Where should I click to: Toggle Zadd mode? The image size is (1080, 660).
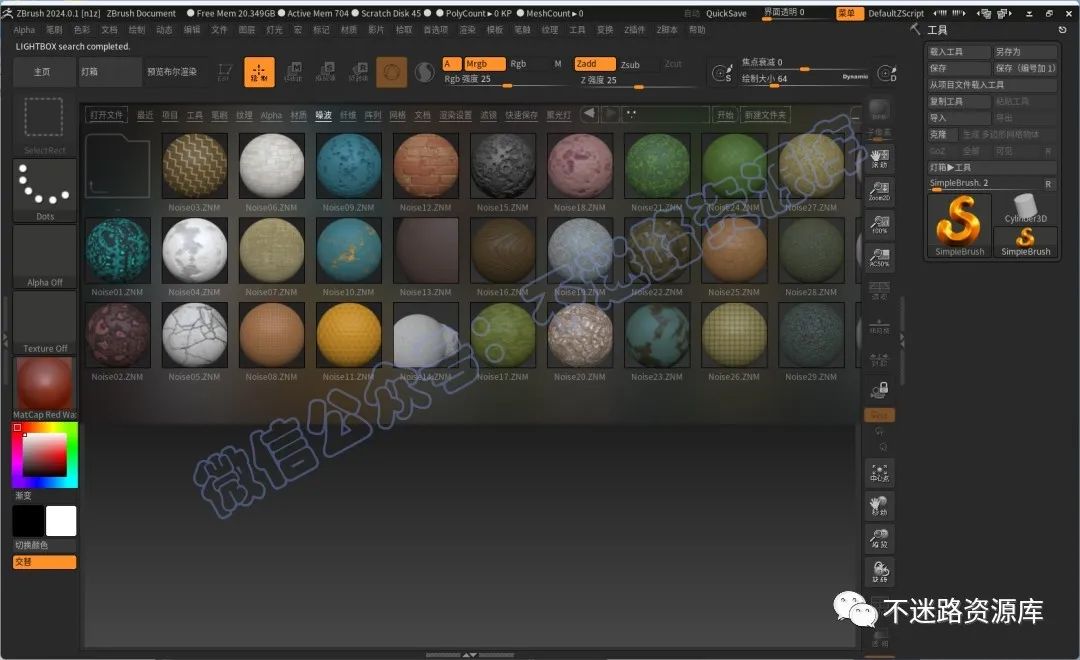pos(594,64)
